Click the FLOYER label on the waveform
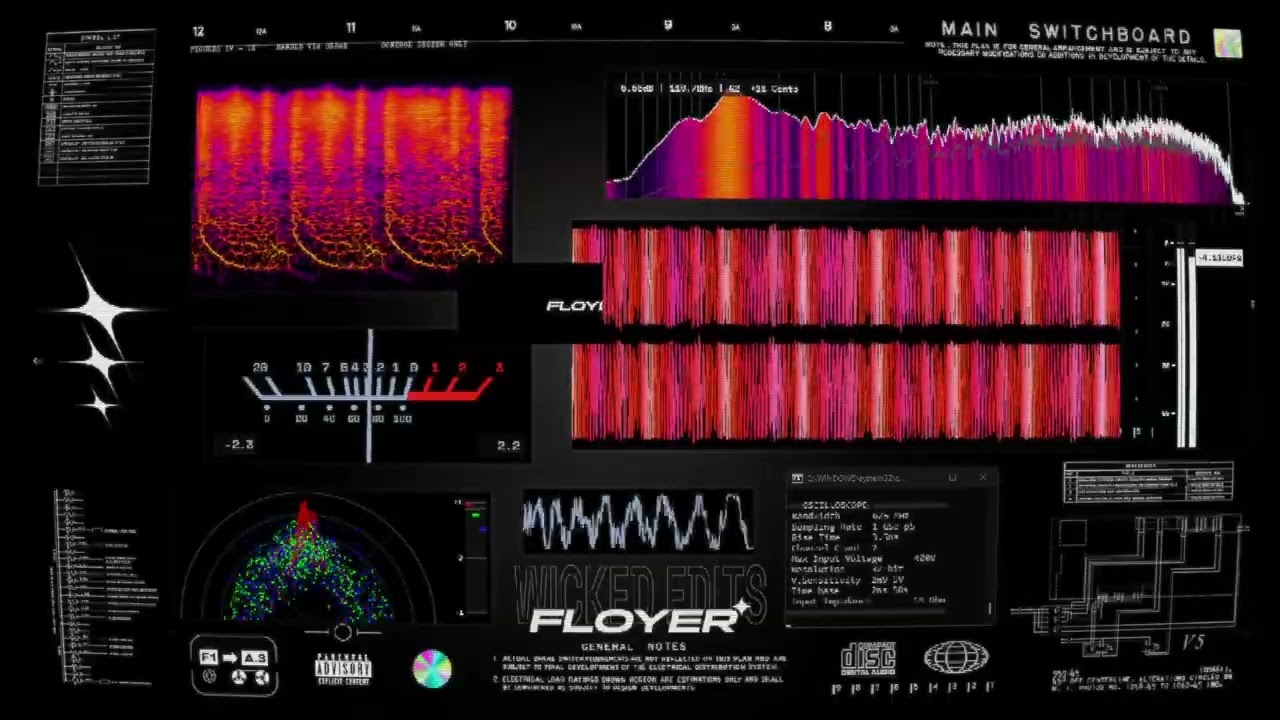1280x720 pixels. click(575, 306)
